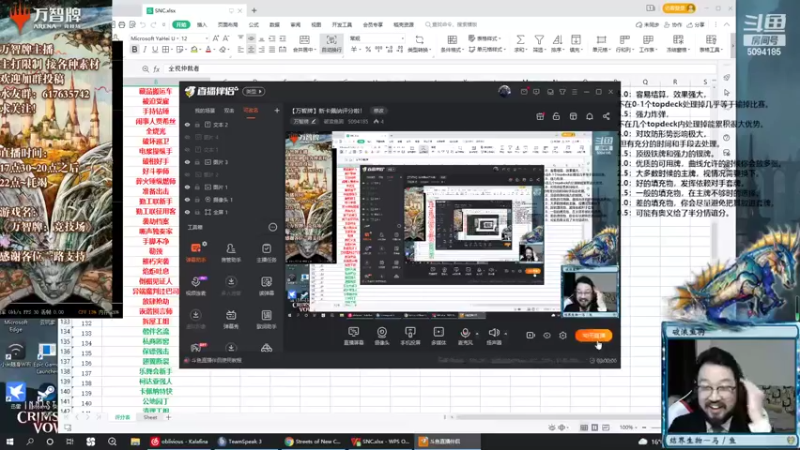Screen dimensions: 800x450
Task: Show the 图片 2 layer with its eye
Action: (x=187, y=174)
